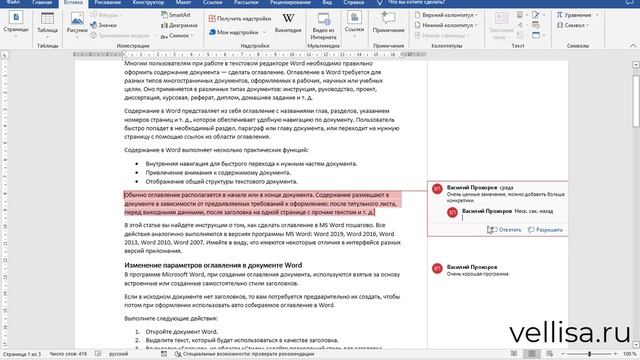Click the signature line icon in Текст group

(536, 15)
